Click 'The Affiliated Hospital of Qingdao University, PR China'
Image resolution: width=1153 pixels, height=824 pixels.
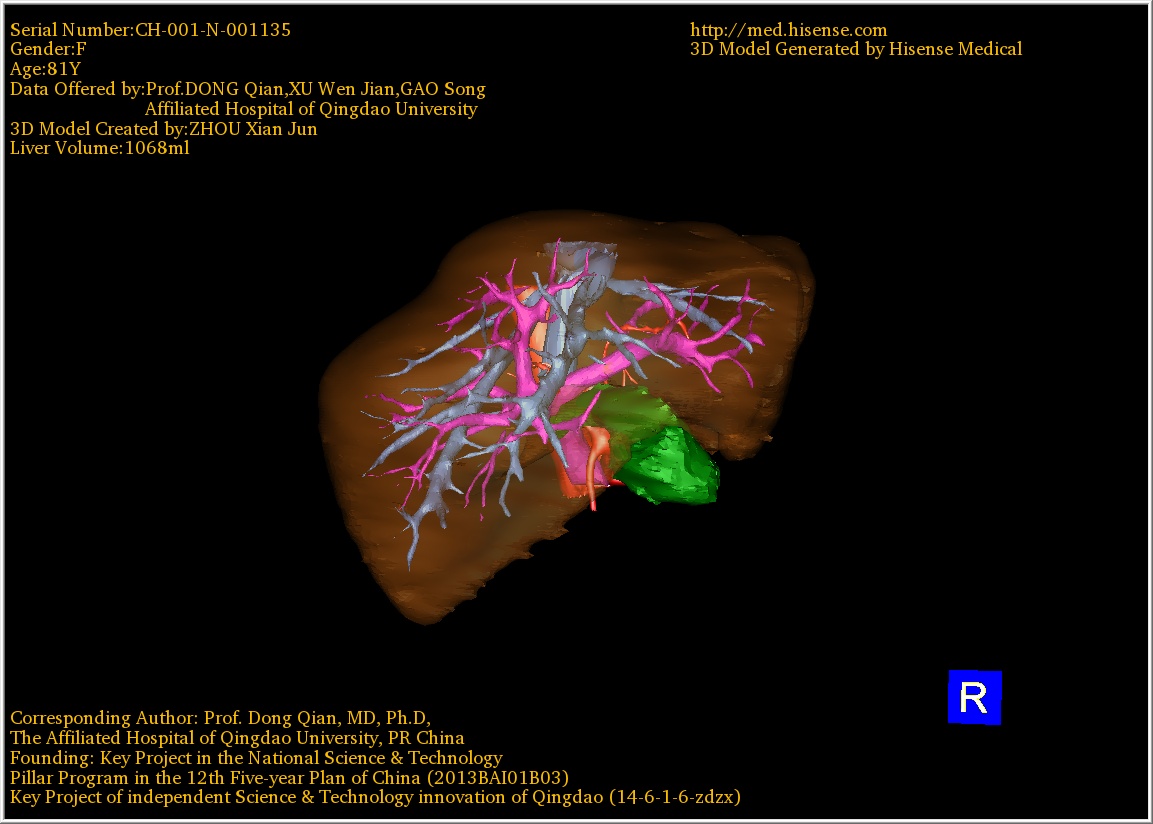(237, 738)
